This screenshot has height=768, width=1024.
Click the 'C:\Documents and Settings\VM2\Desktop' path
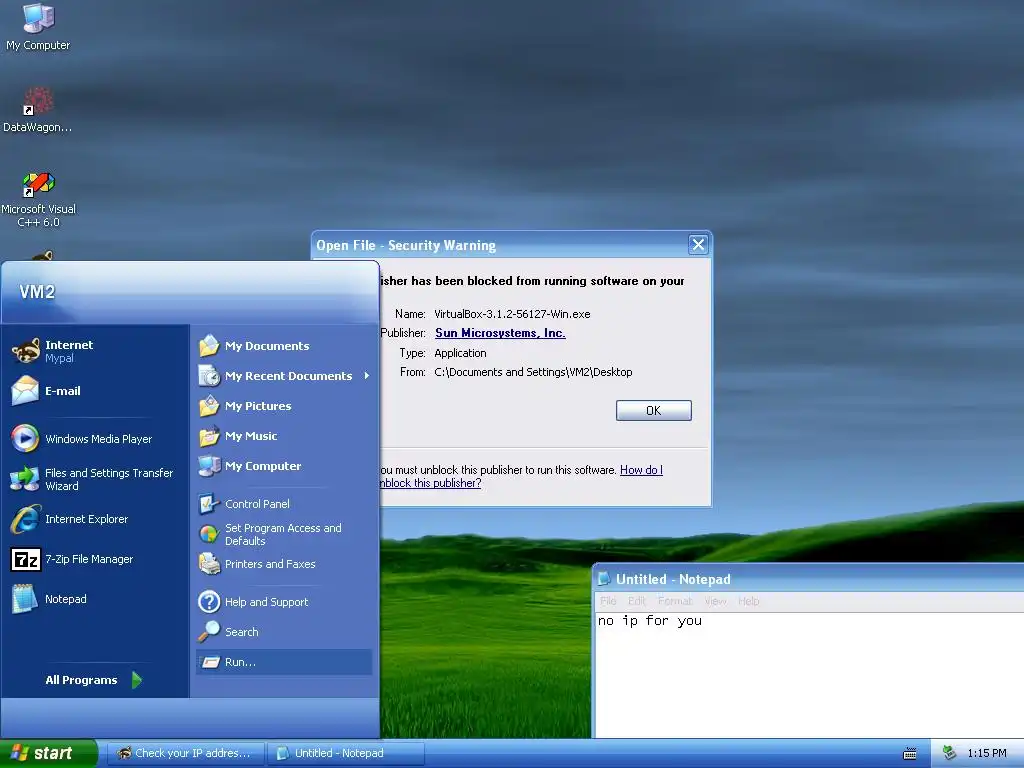coord(533,372)
